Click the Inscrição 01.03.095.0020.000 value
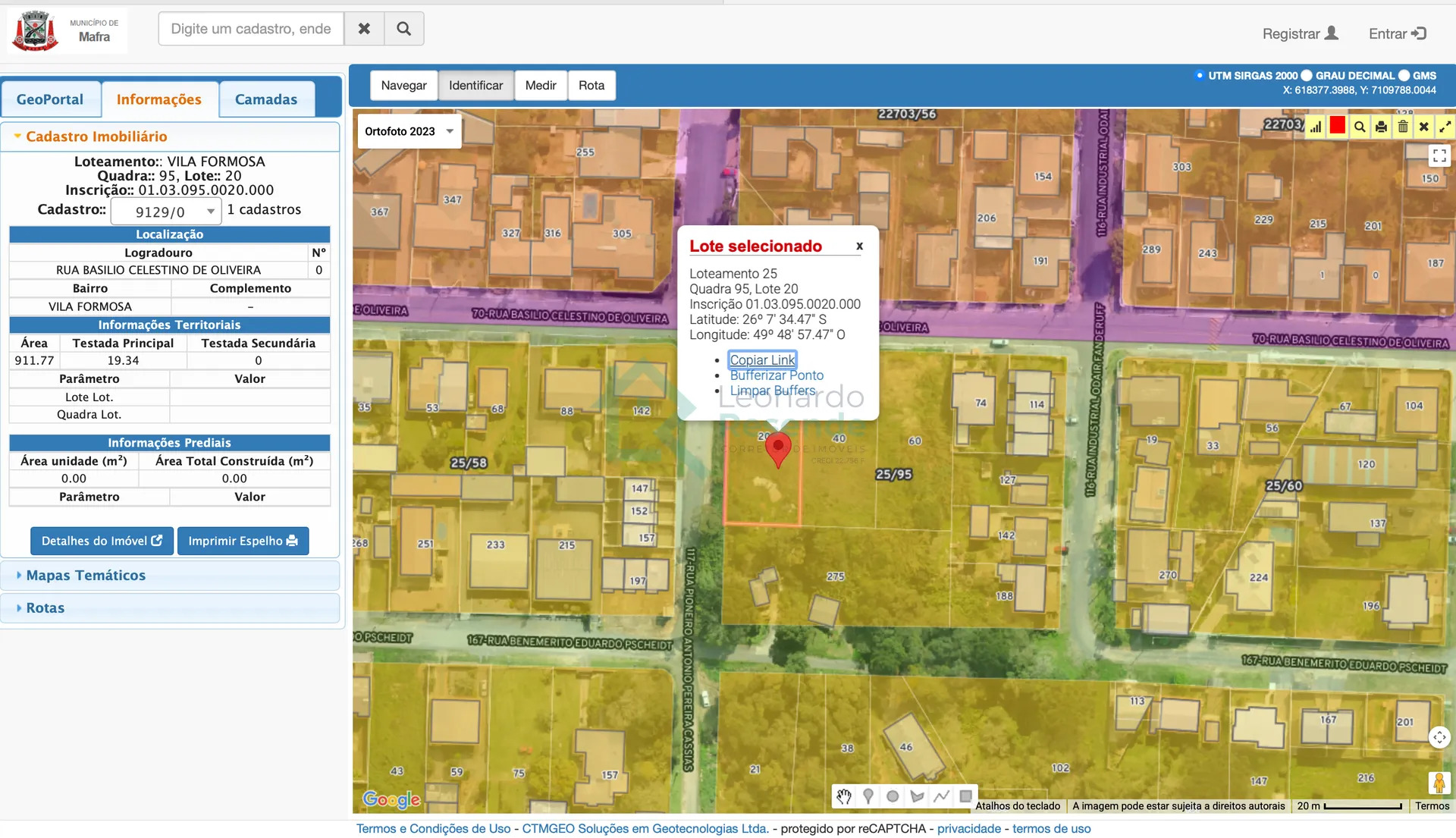This screenshot has height=838, width=1456. (x=206, y=190)
